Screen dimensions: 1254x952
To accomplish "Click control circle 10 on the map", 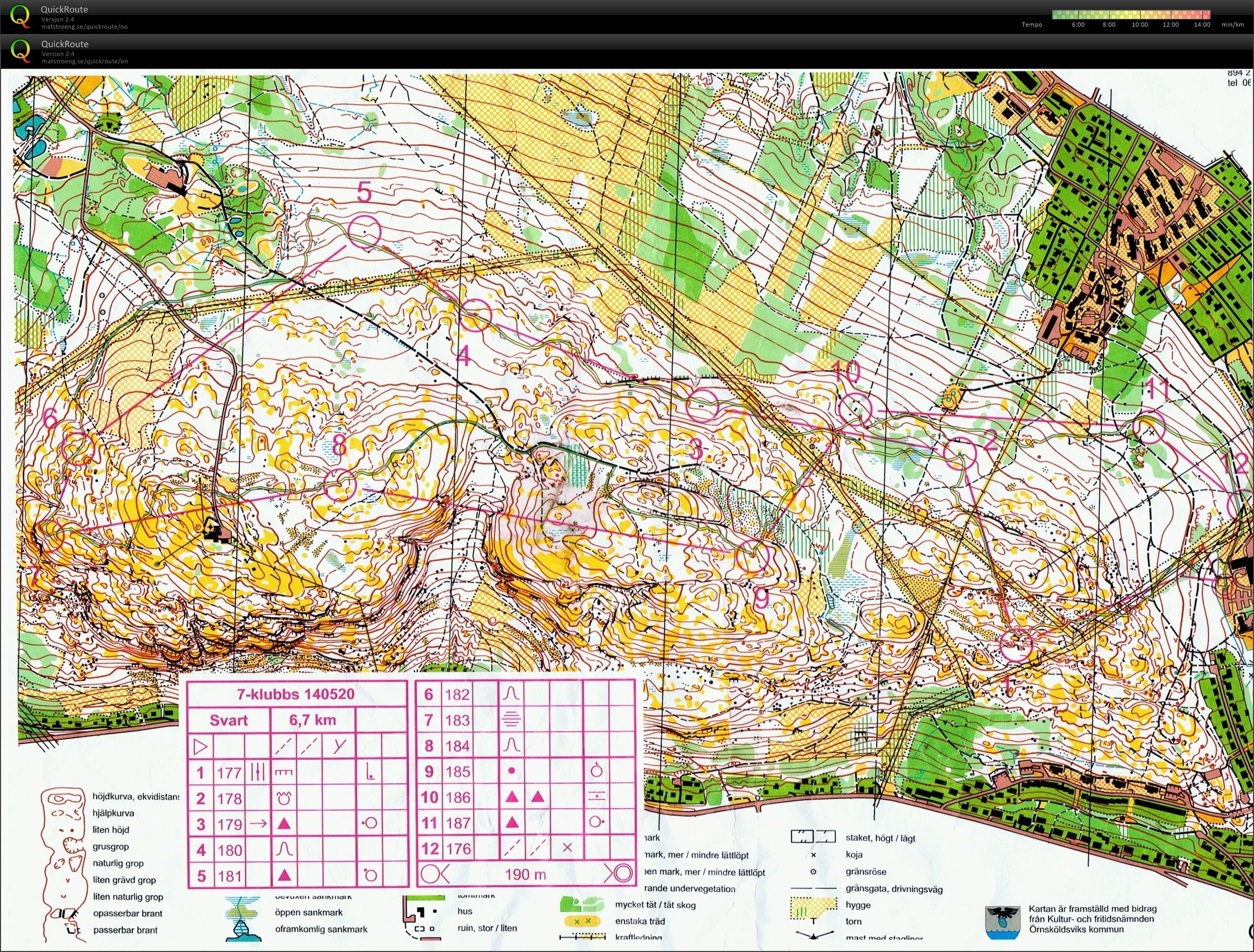I will 855,409.
